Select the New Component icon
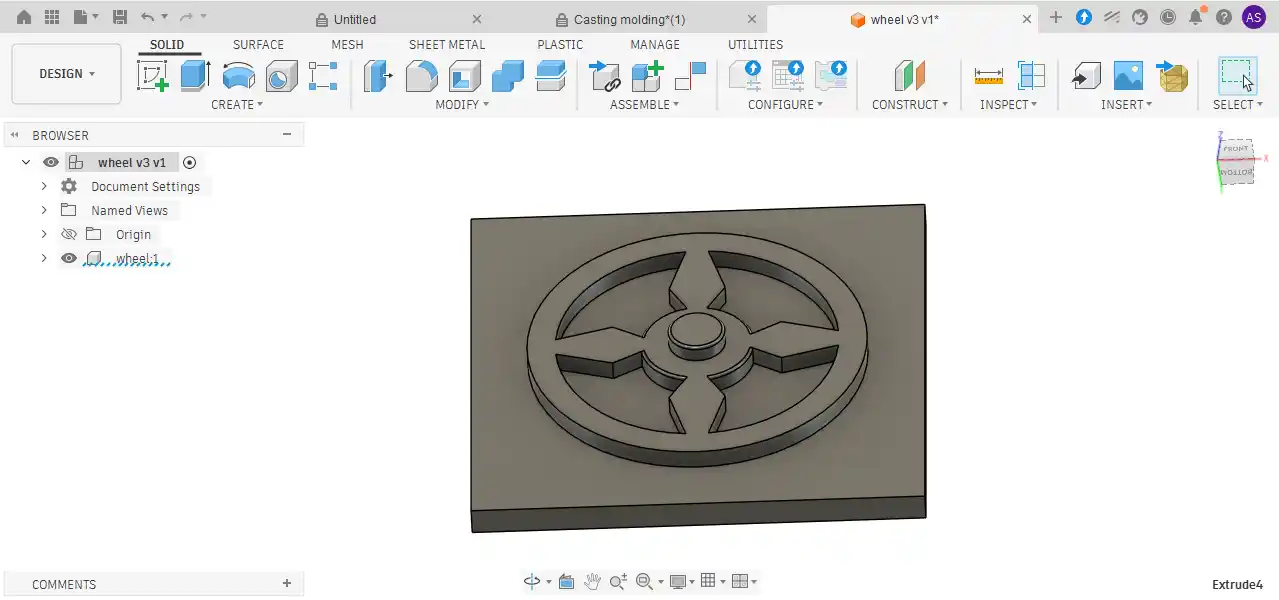The image size is (1279, 600). [x=648, y=76]
